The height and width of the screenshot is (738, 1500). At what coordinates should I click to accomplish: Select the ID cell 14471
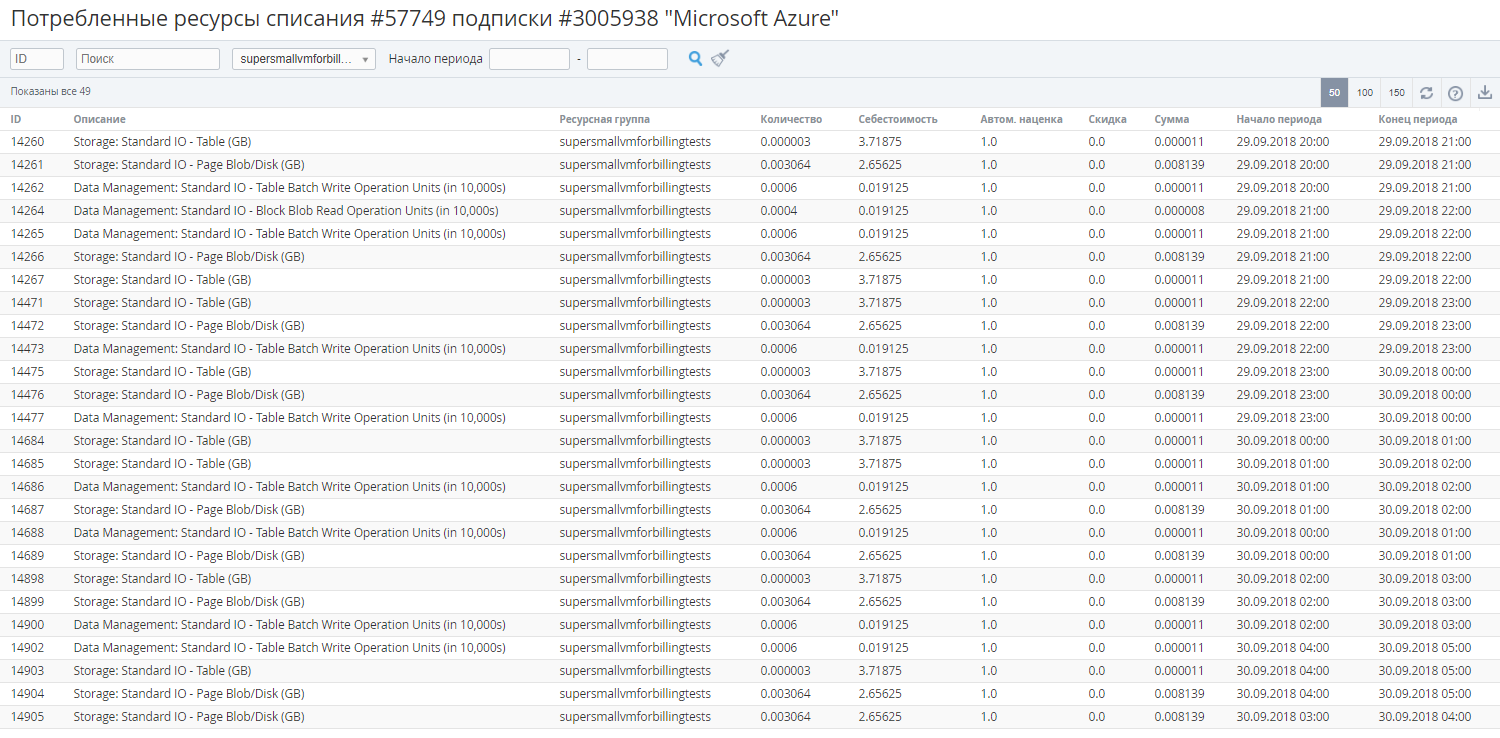(27, 303)
